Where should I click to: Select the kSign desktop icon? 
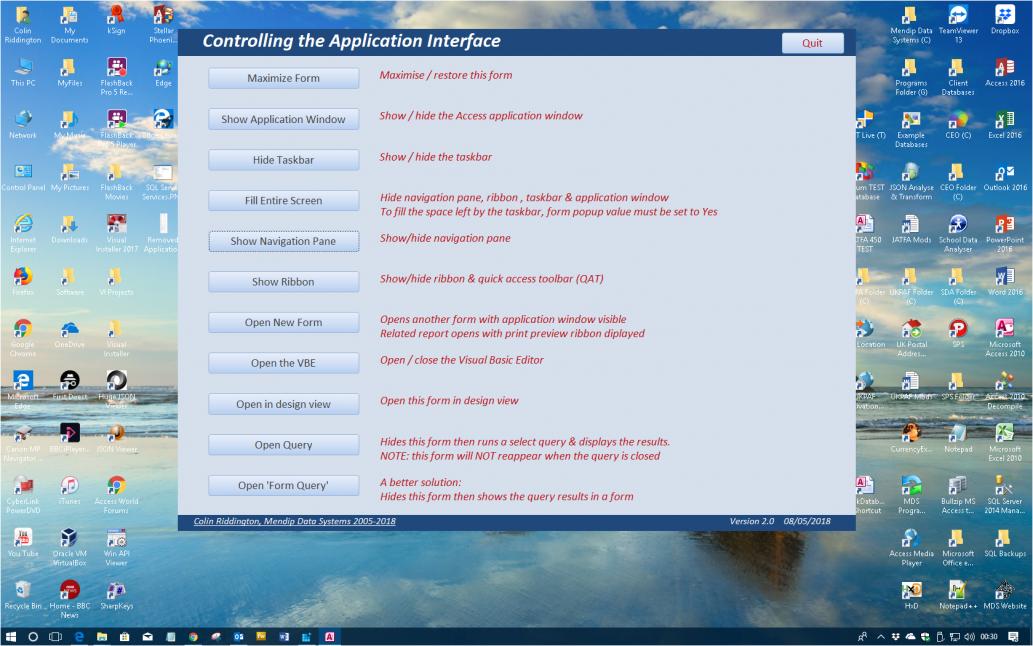[117, 20]
